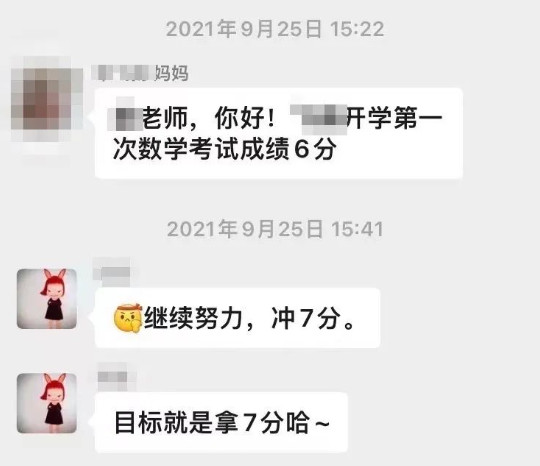Click 老师 in the first message

point(165,118)
